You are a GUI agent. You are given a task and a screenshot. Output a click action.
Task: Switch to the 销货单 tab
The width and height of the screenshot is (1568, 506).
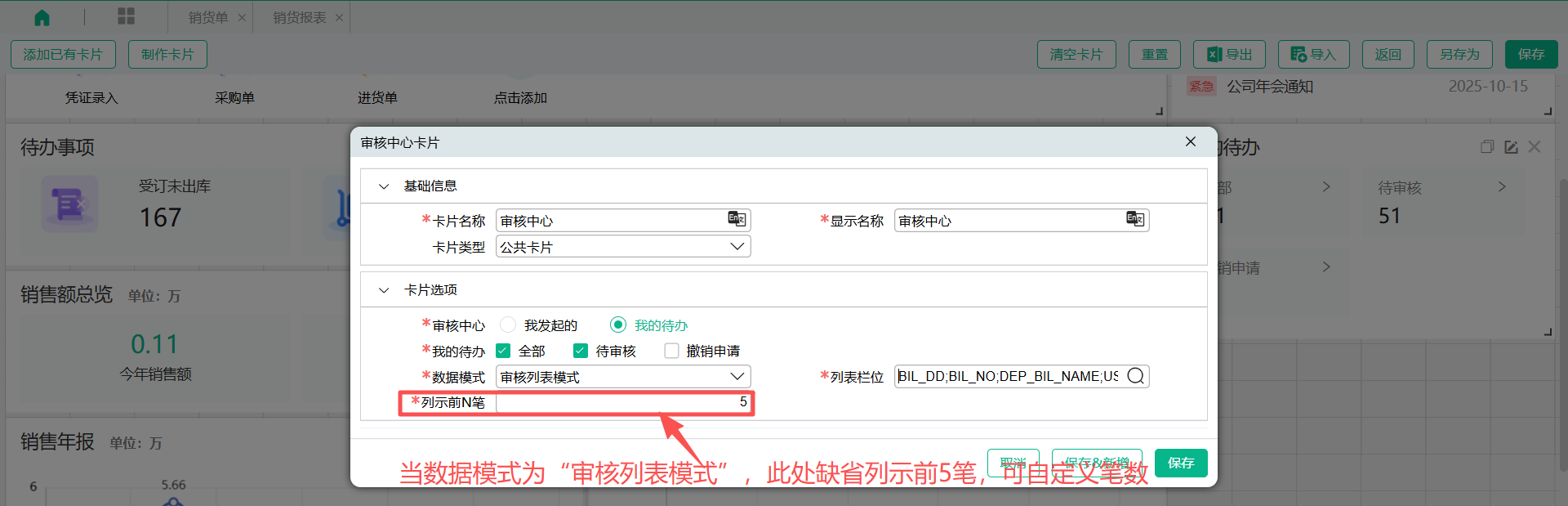208,17
